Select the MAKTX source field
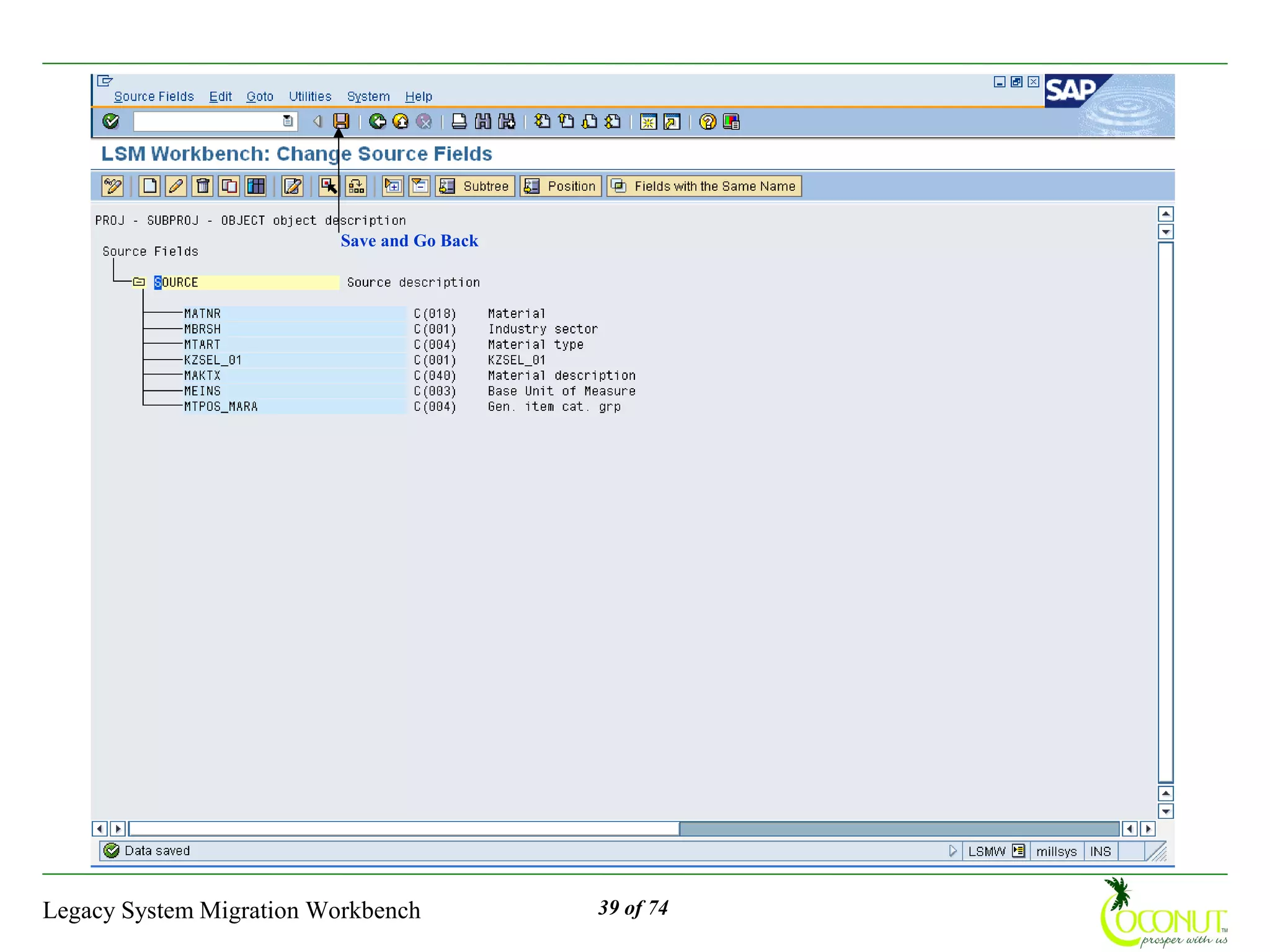Screen dimensions: 1270x952 pyautogui.click(x=295, y=376)
